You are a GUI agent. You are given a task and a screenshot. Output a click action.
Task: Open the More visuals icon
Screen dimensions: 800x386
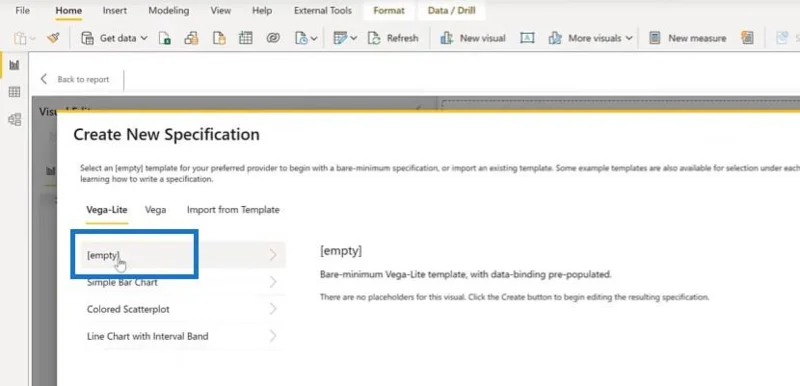click(x=555, y=38)
